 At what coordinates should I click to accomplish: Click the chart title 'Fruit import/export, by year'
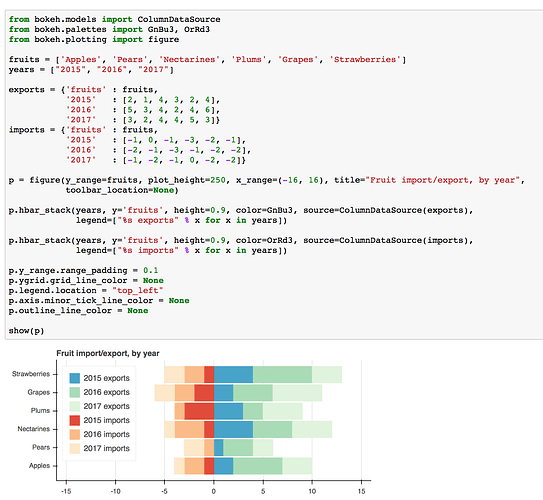tap(108, 354)
